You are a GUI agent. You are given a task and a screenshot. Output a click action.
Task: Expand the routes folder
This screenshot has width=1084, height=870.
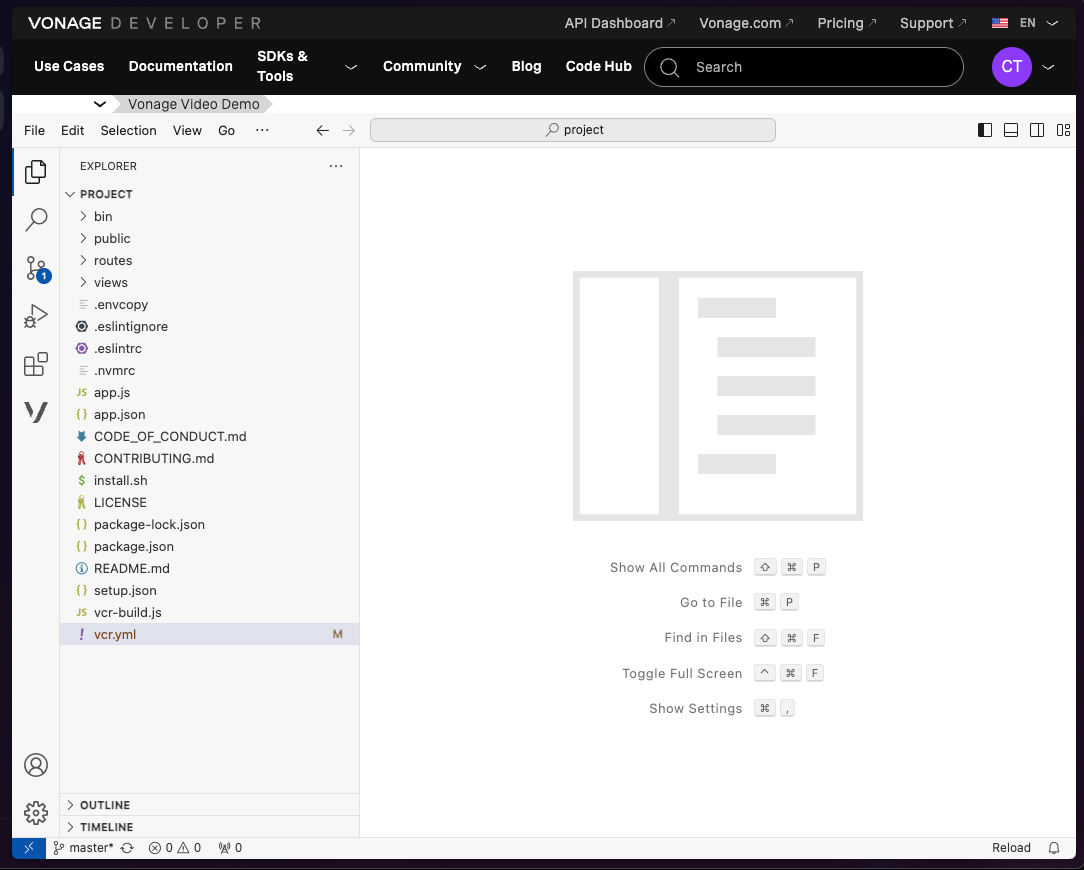pyautogui.click(x=112, y=260)
